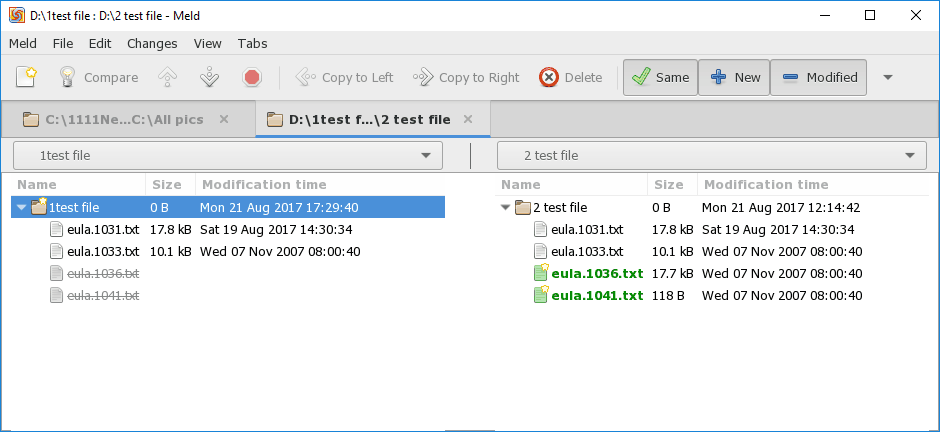The width and height of the screenshot is (940, 432).
Task: Click the Delete toolbar button
Action: click(571, 77)
